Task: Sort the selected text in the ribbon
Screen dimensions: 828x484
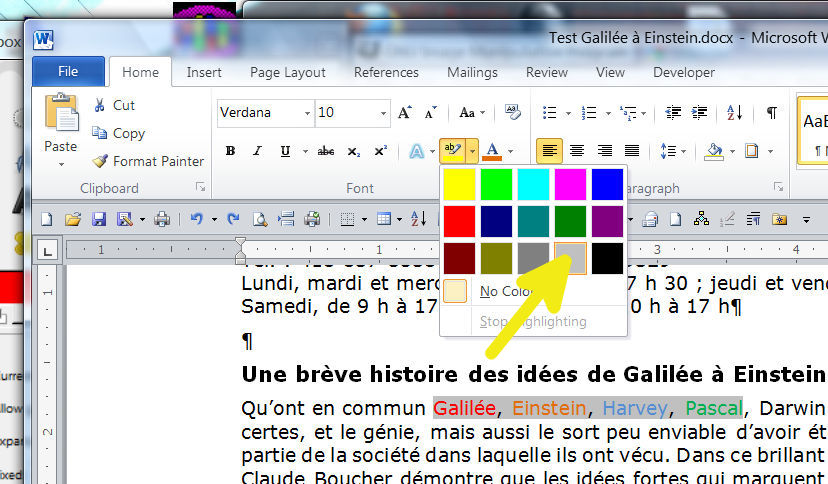Action: coord(735,112)
